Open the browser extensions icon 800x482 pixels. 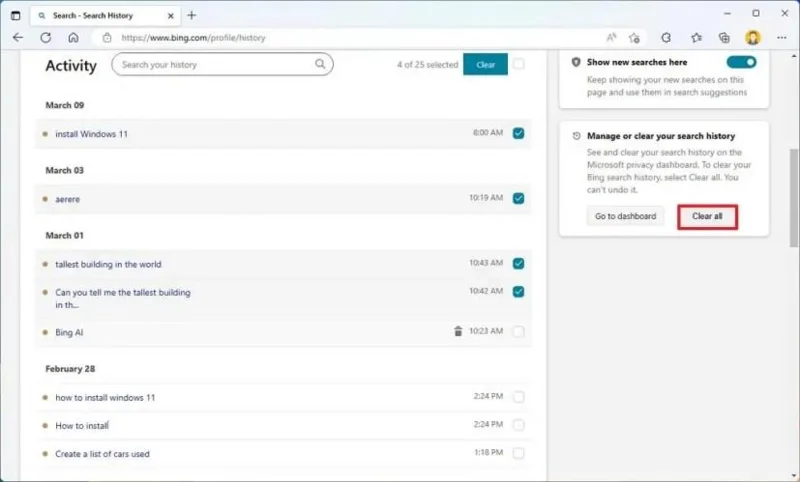point(666,38)
